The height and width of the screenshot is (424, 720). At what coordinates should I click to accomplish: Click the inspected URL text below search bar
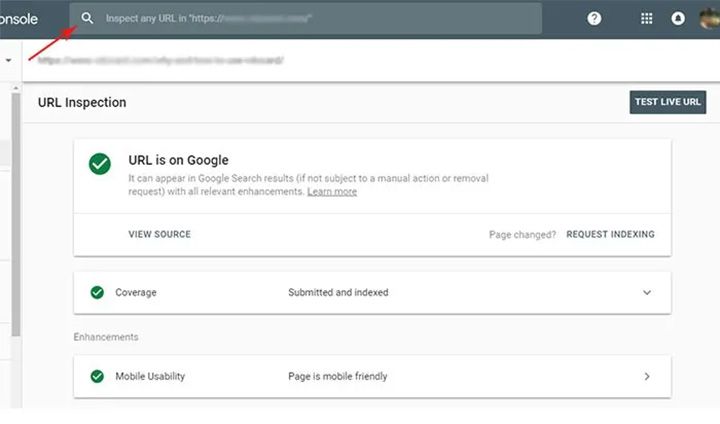pos(160,60)
